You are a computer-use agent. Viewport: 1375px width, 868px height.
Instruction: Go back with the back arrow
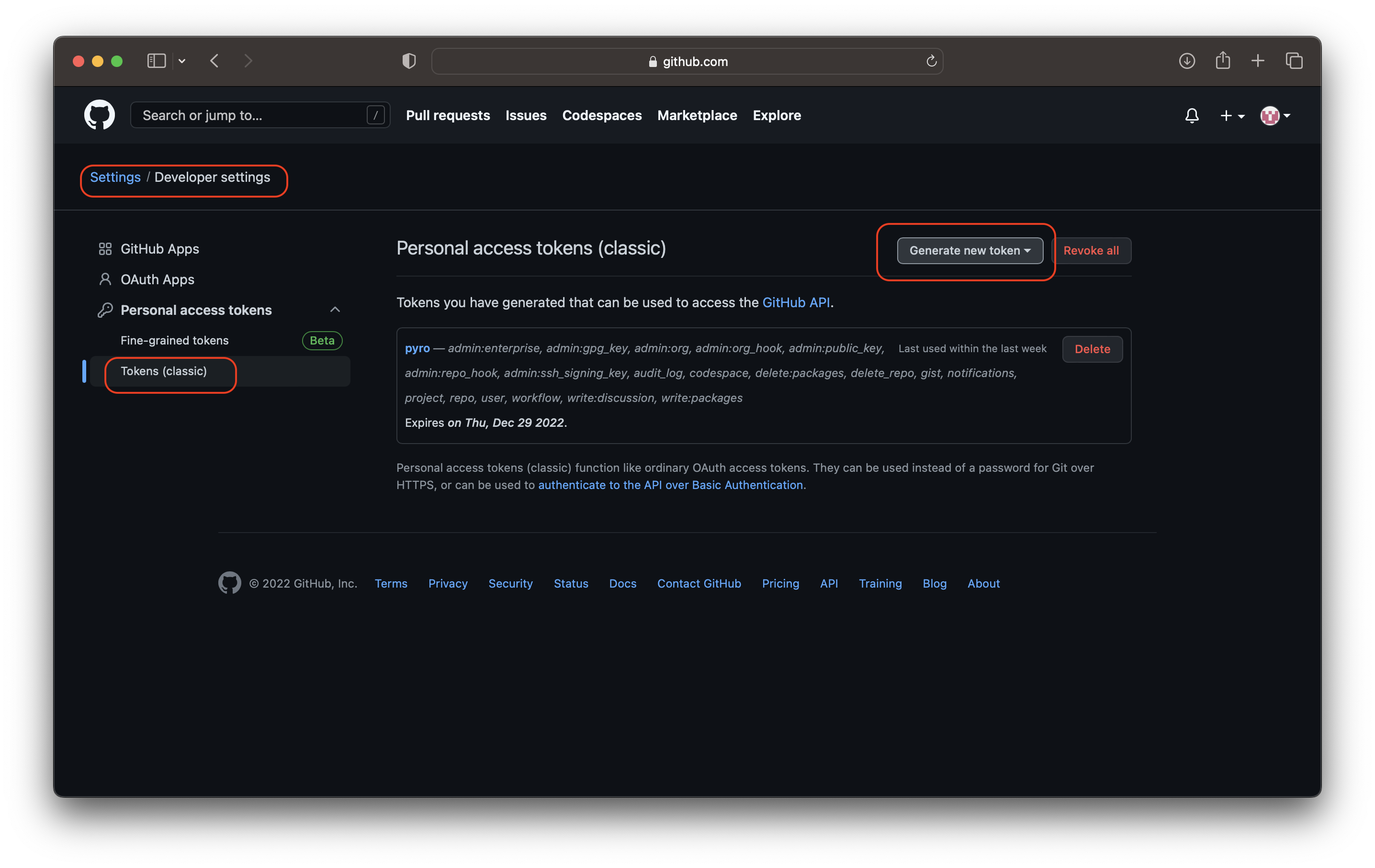click(214, 61)
